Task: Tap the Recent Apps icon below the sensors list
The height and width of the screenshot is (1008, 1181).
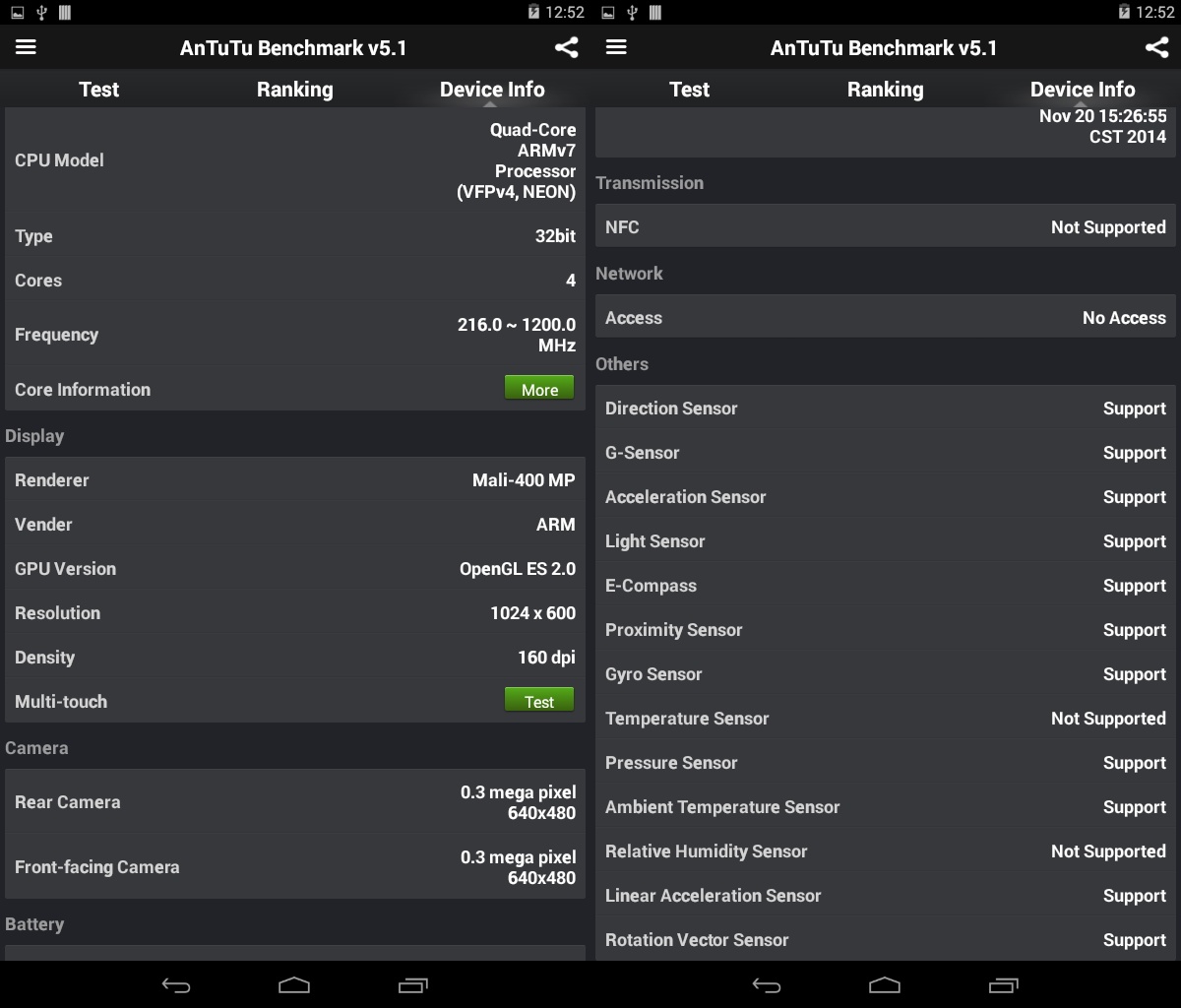Action: [x=1003, y=985]
